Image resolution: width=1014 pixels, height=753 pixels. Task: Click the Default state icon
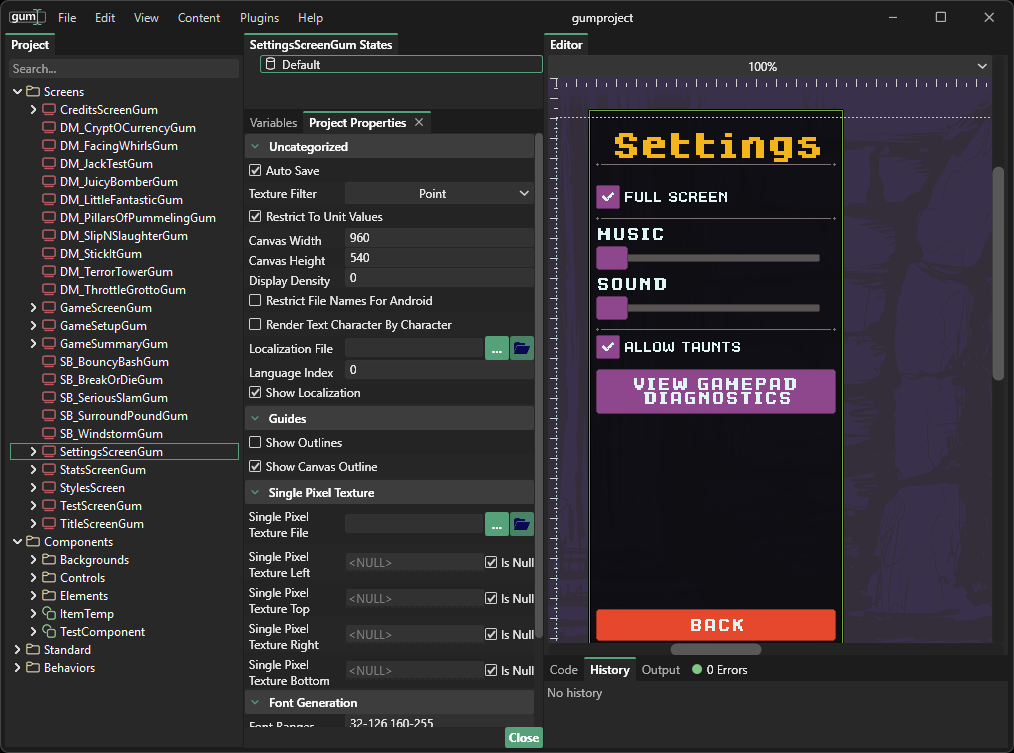tap(269, 64)
